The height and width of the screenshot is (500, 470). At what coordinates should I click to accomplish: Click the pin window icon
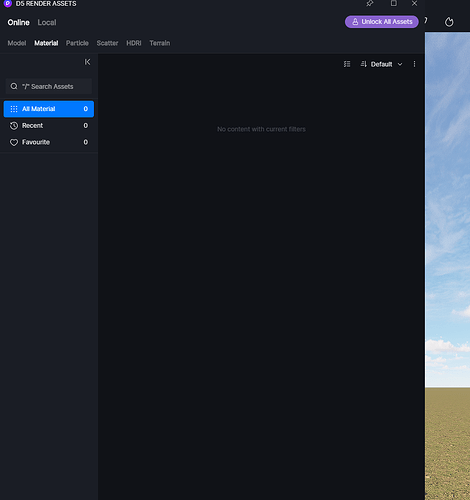pos(370,3)
